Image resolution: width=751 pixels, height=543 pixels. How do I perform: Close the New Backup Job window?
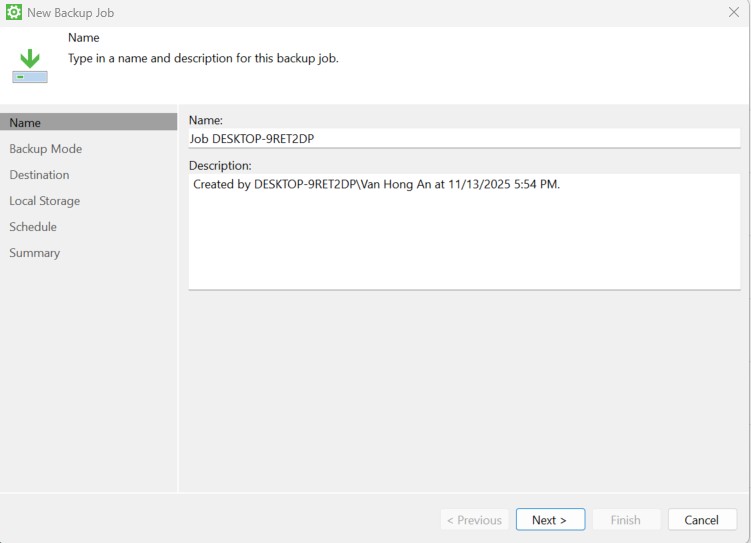click(733, 13)
